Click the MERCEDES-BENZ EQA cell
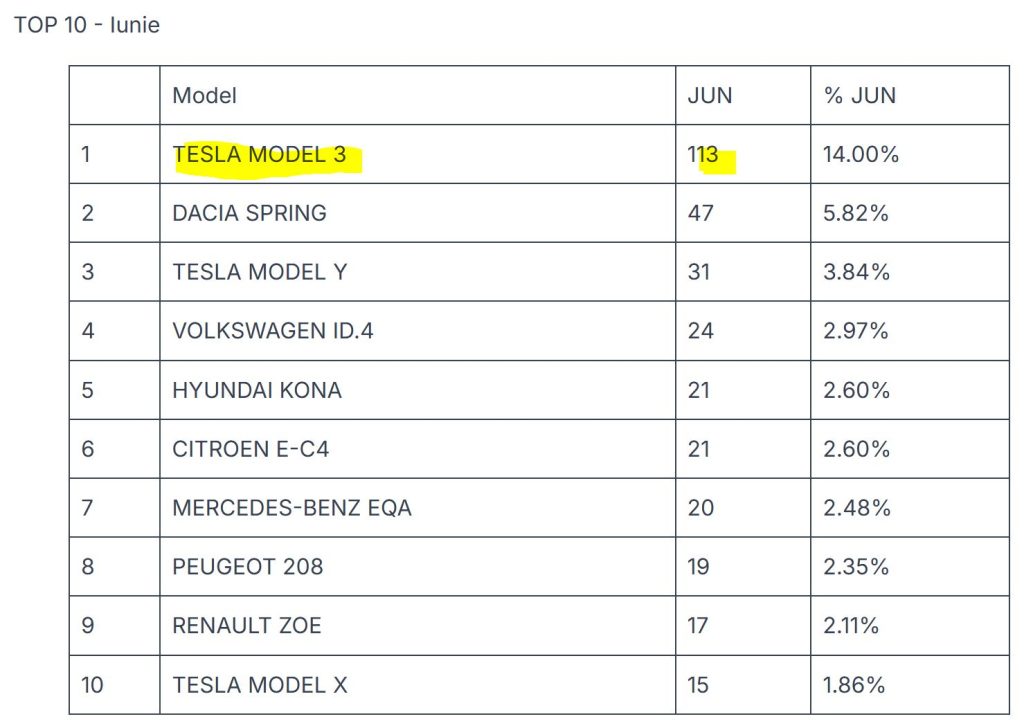This screenshot has width=1024, height=728. click(x=291, y=508)
